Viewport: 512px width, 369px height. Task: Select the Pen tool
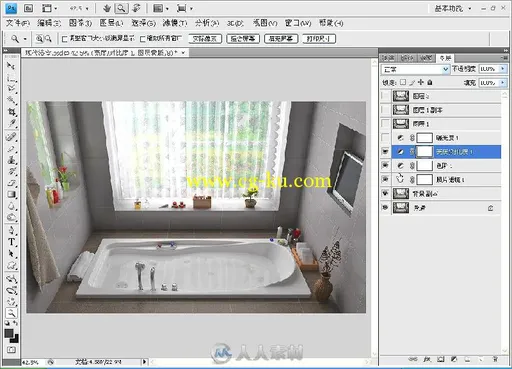11,230
